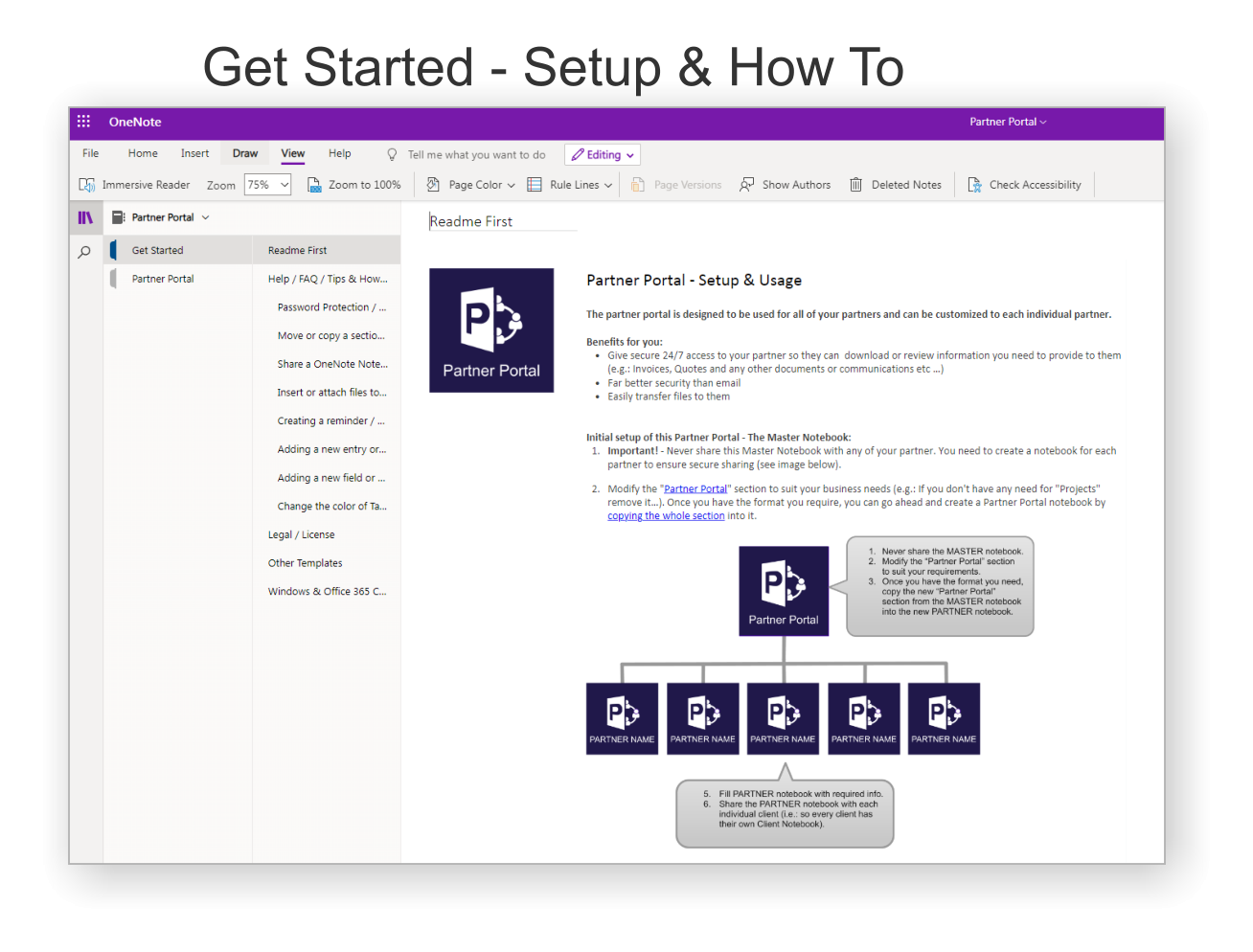
Task: Switch to the Home tab
Action: point(143,153)
